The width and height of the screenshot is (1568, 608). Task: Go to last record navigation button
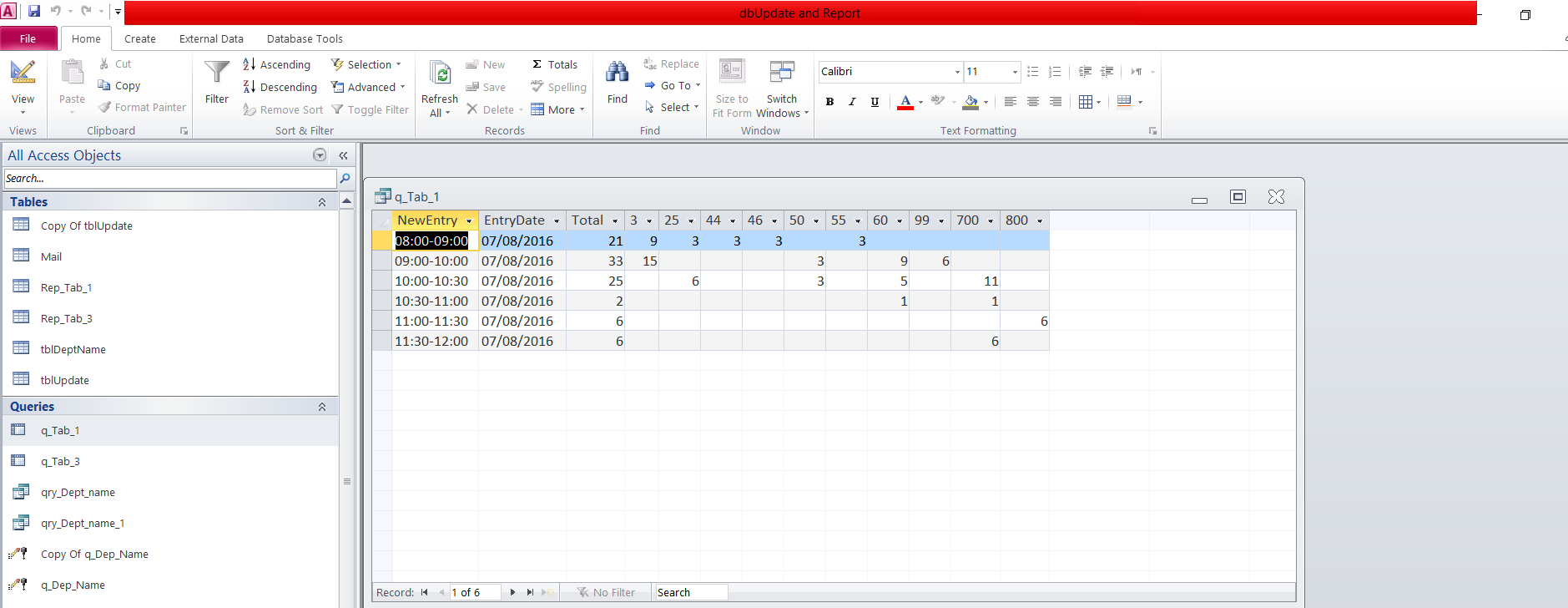[x=530, y=592]
